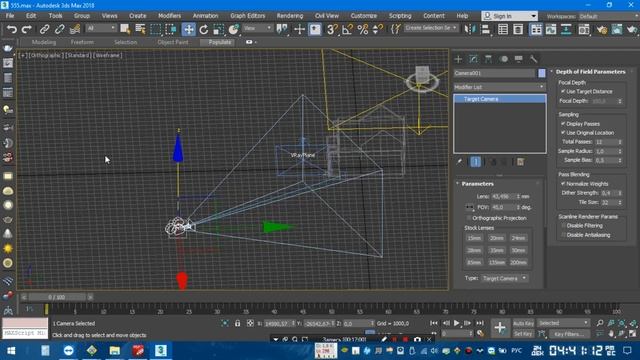Open the Modifier List dropdown

(500, 87)
